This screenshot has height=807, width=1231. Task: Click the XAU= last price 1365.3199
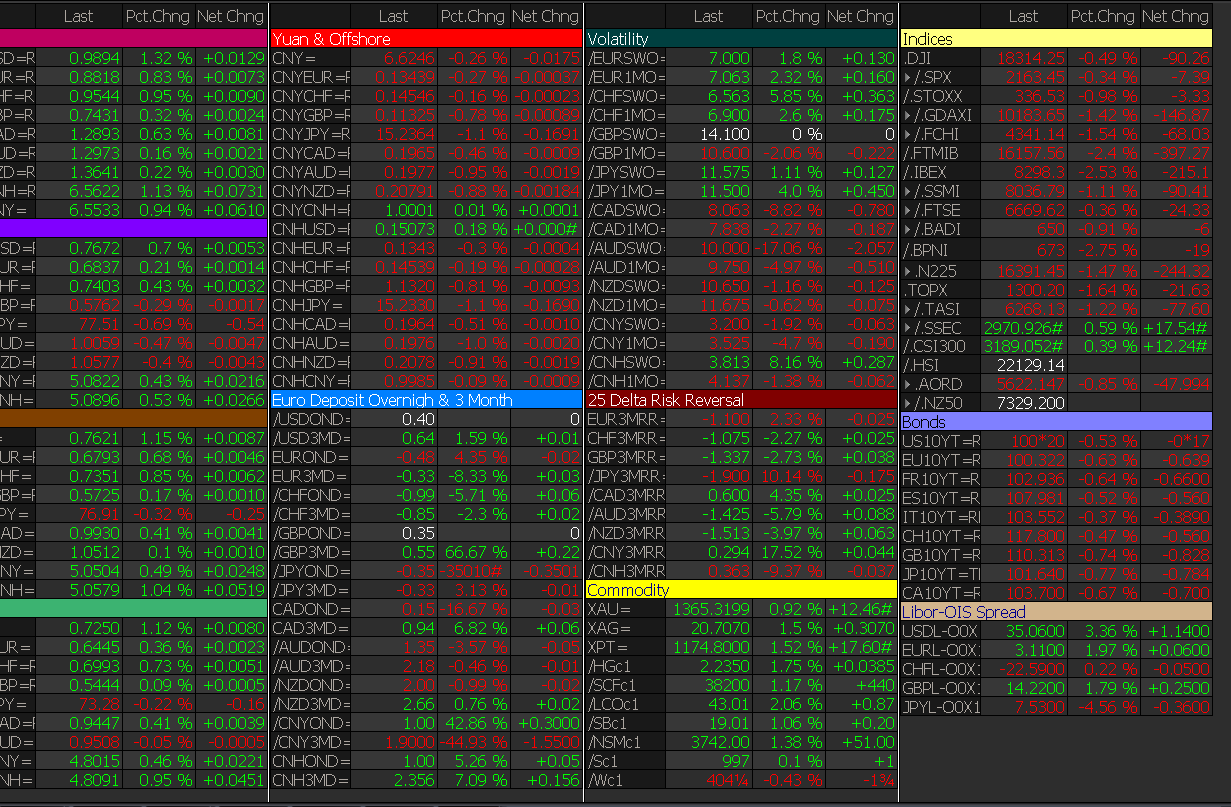pos(711,609)
